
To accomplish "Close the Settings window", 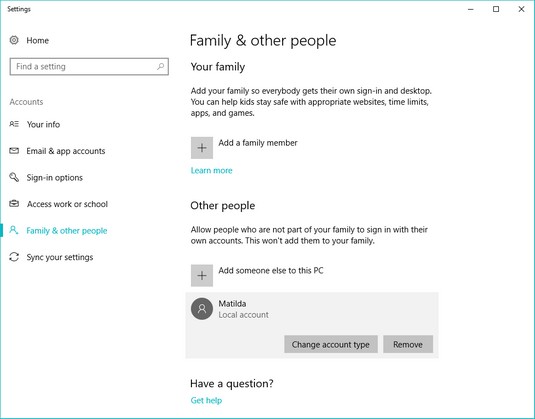I will tap(521, 9).
